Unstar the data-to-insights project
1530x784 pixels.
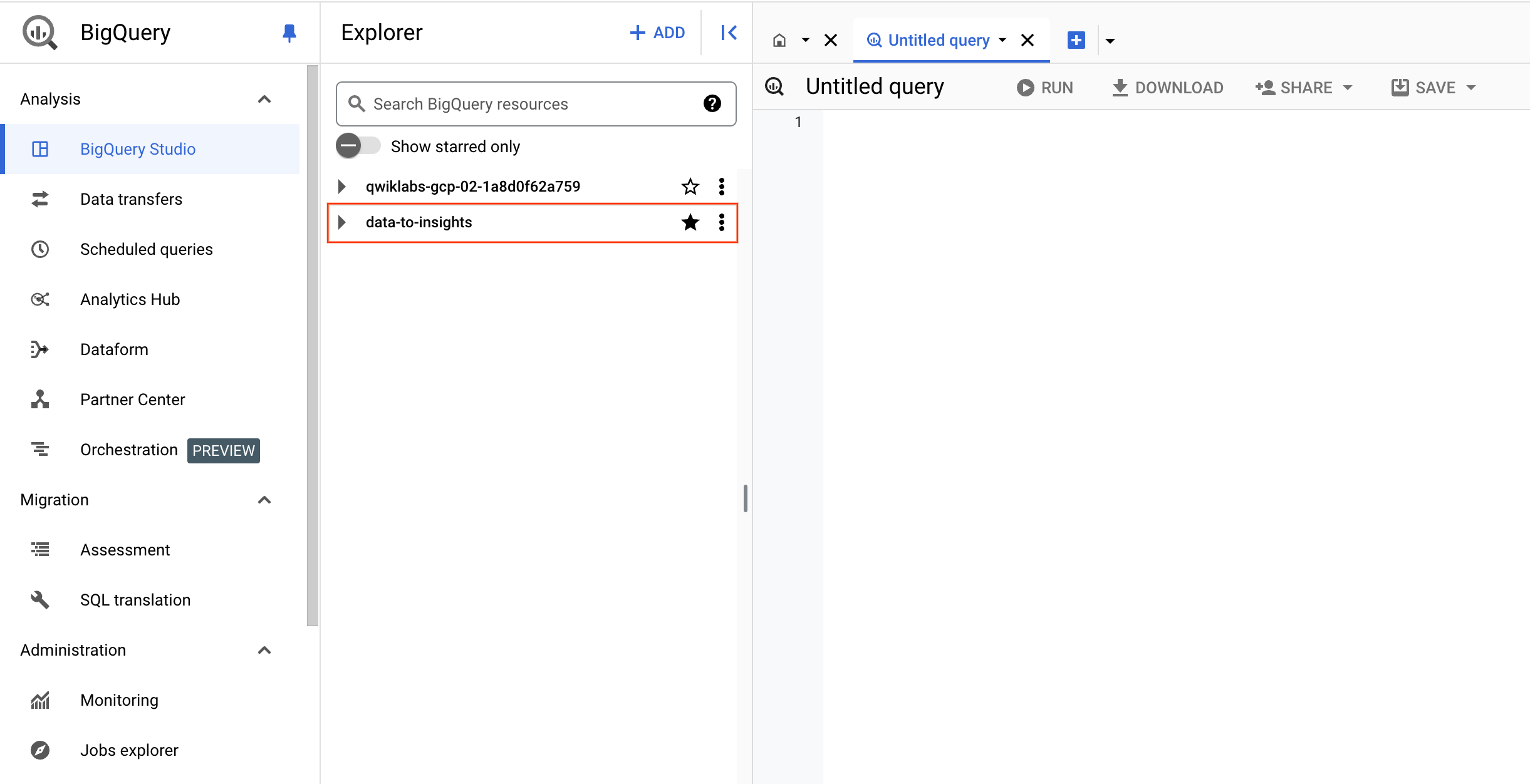[x=690, y=222]
